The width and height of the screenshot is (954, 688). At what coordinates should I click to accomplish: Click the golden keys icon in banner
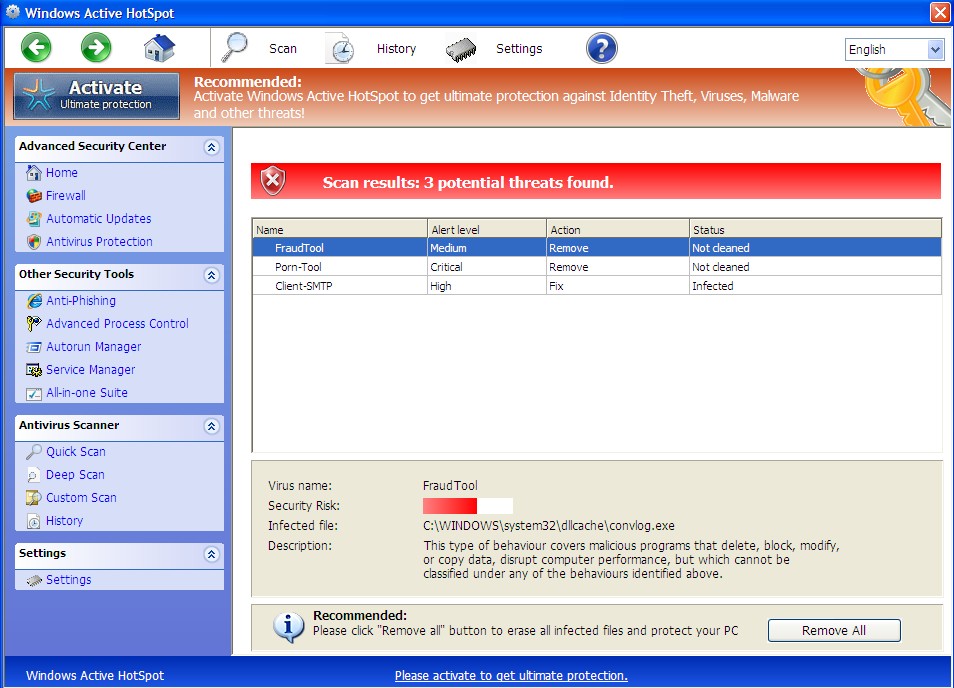point(905,97)
